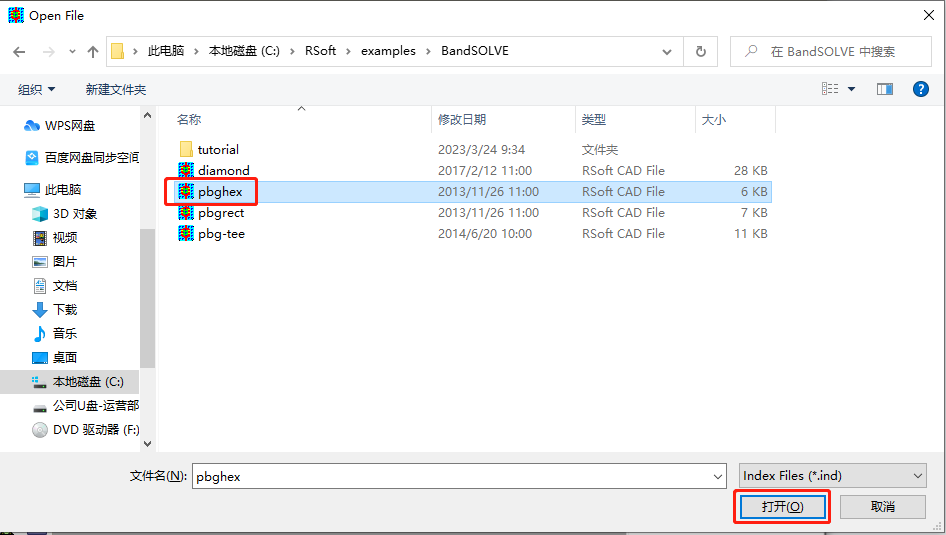Image resolution: width=946 pixels, height=535 pixels.
Task: Click 新建文件夹 to create folder
Action: (x=115, y=89)
